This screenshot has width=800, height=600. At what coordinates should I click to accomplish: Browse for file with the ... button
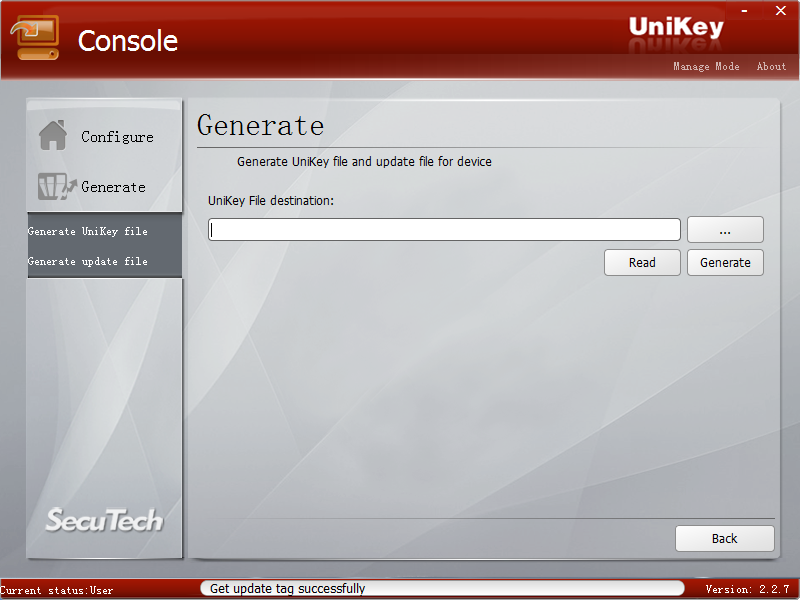coord(725,230)
